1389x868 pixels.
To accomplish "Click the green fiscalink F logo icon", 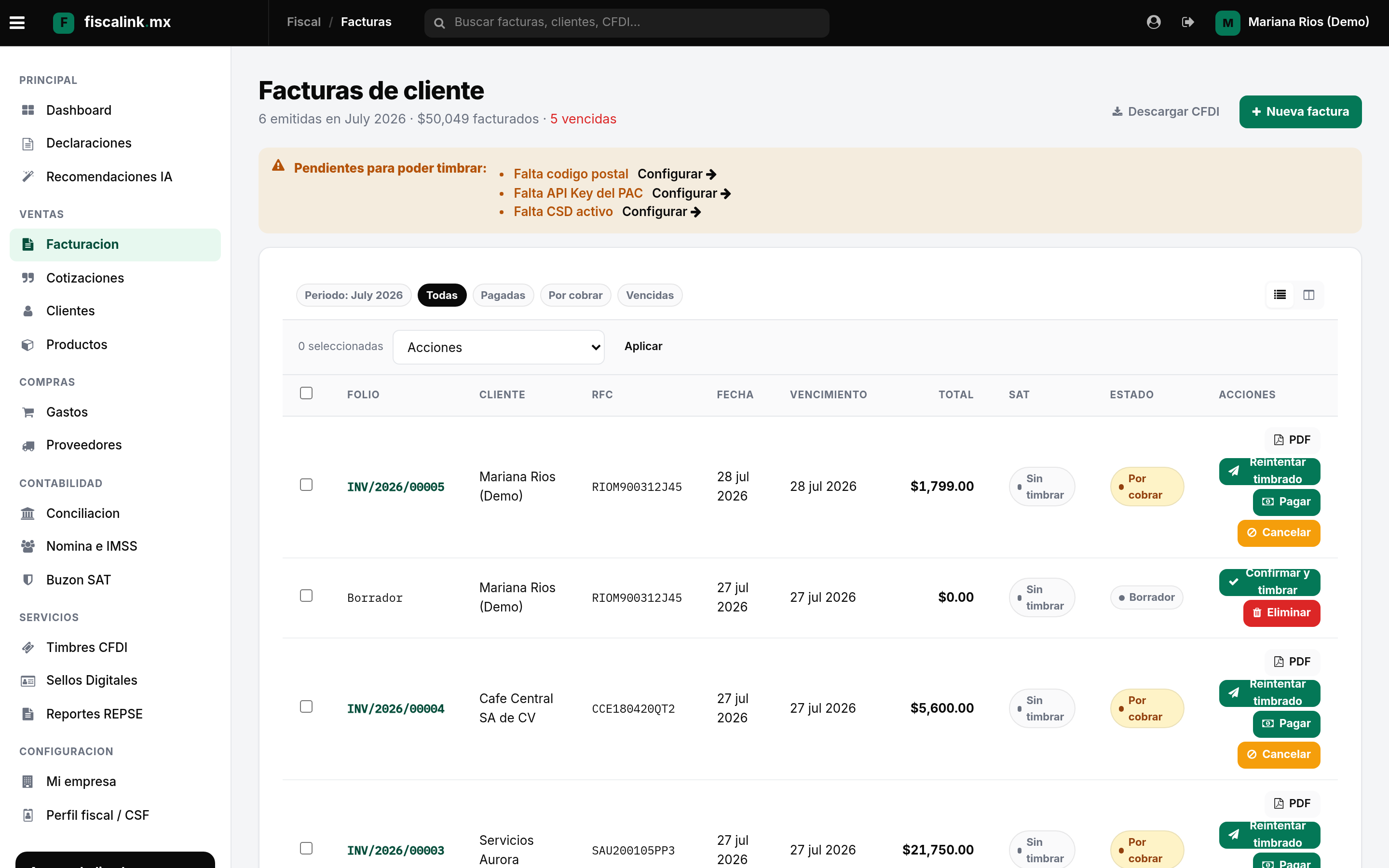I will point(64,22).
